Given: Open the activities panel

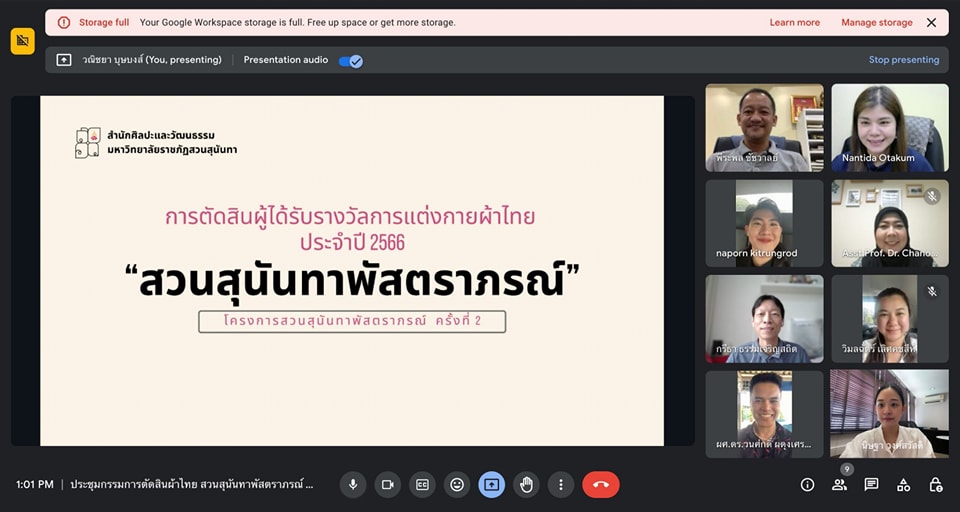Looking at the screenshot, I should (903, 485).
